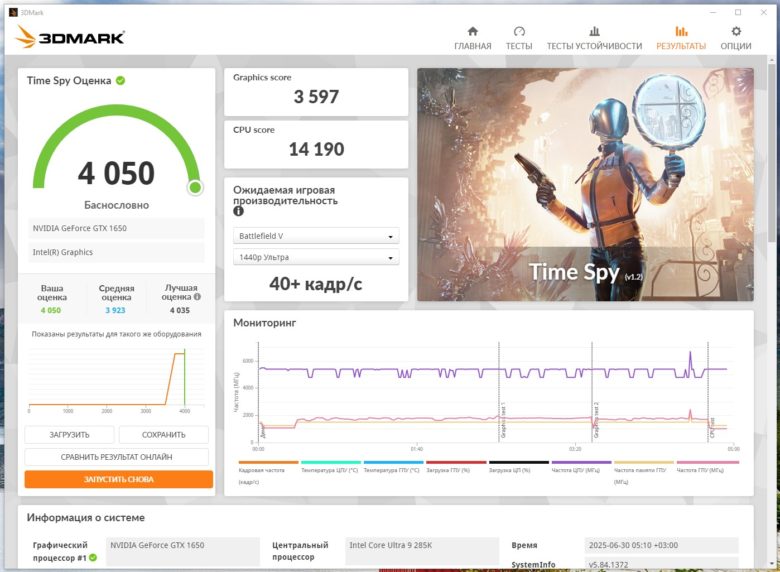Click the Graphics score value 3 597
The image size is (780, 572).
(316, 96)
